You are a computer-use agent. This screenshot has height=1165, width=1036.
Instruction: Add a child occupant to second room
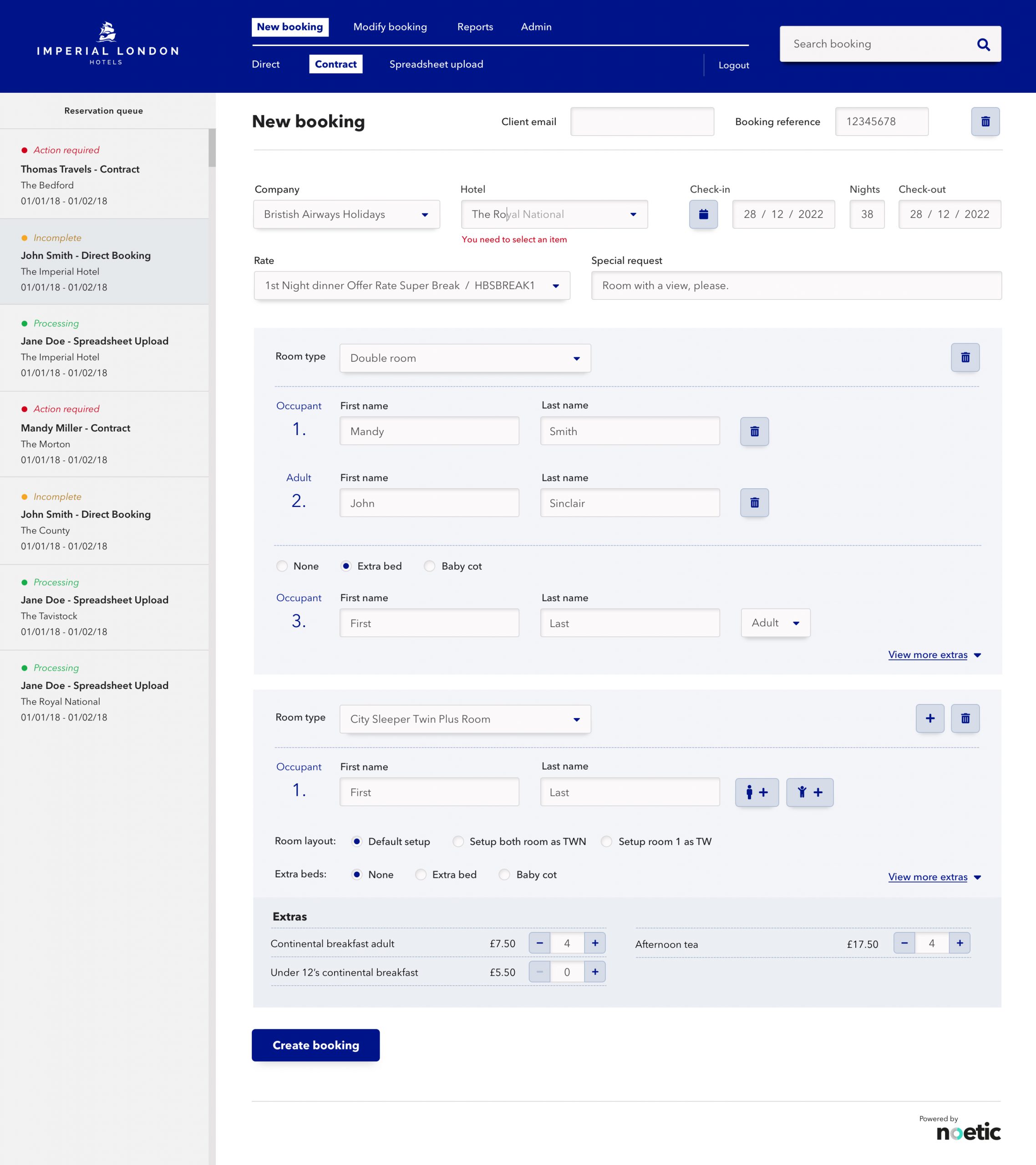pos(809,792)
